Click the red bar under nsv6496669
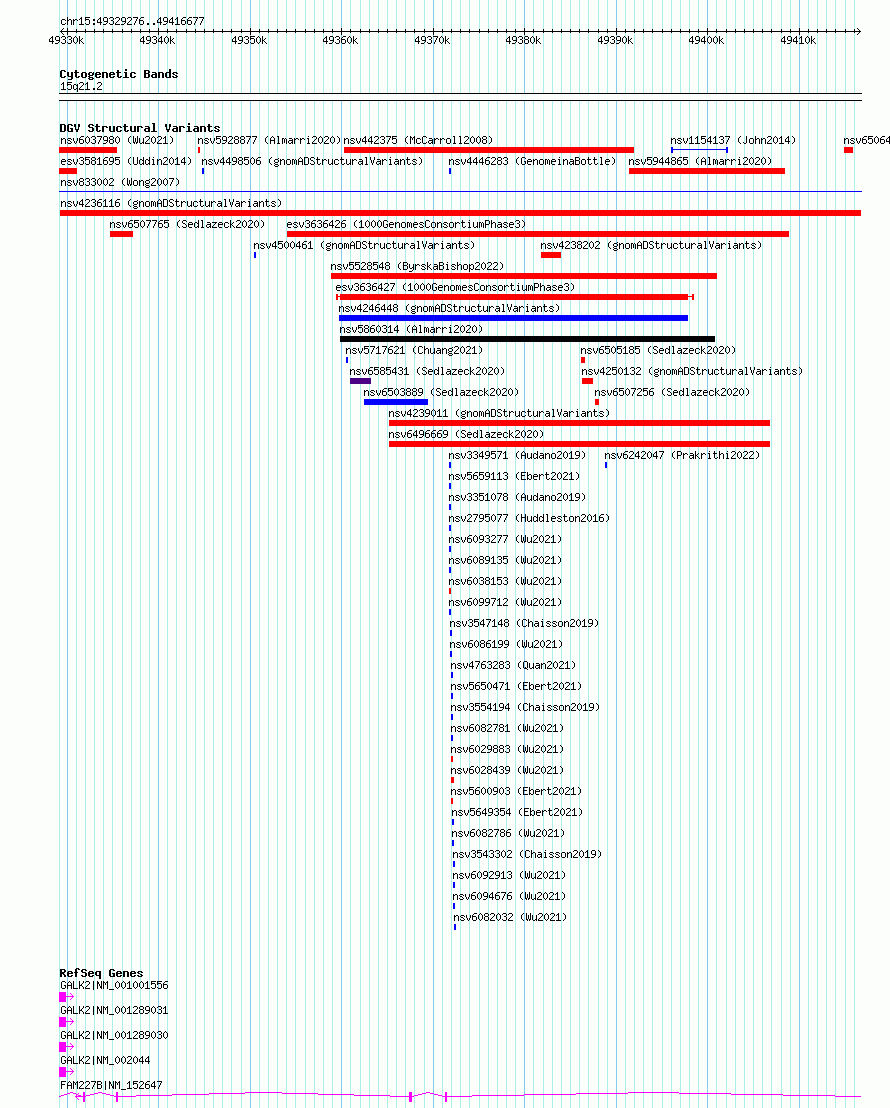 pos(580,444)
